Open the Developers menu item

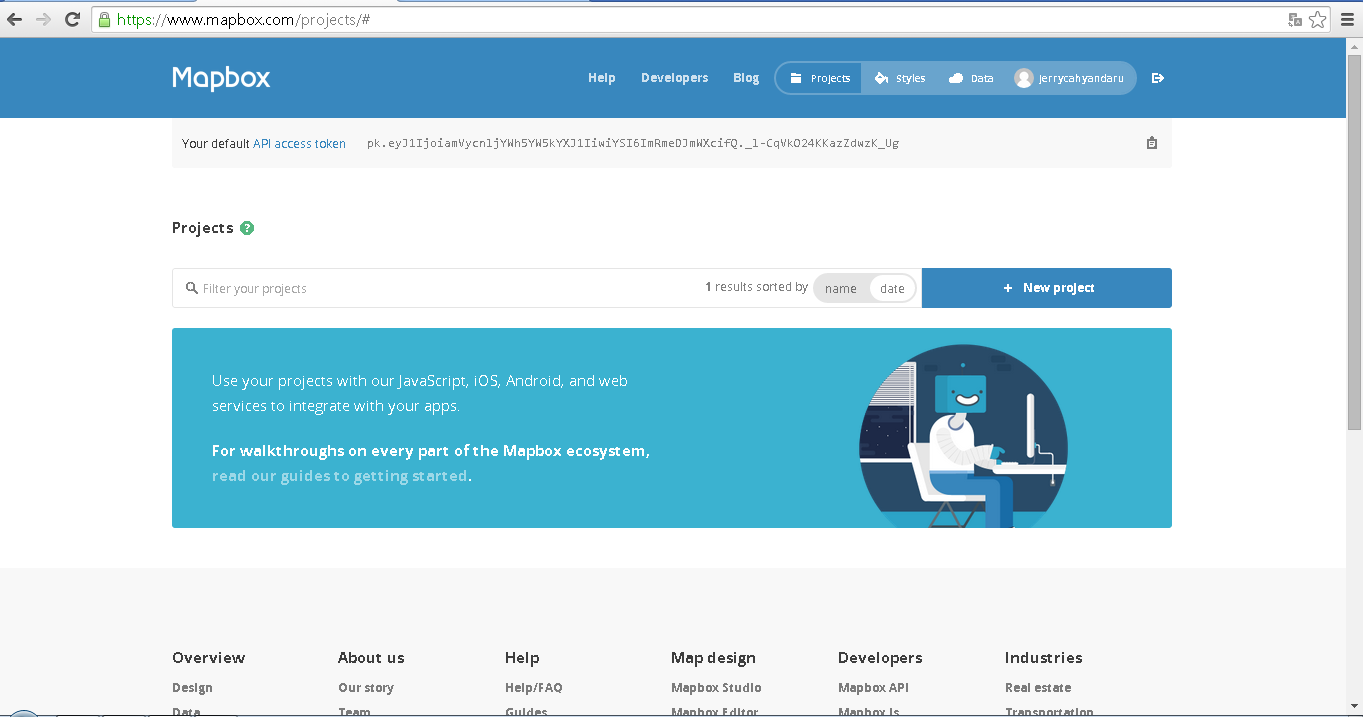[x=675, y=78]
